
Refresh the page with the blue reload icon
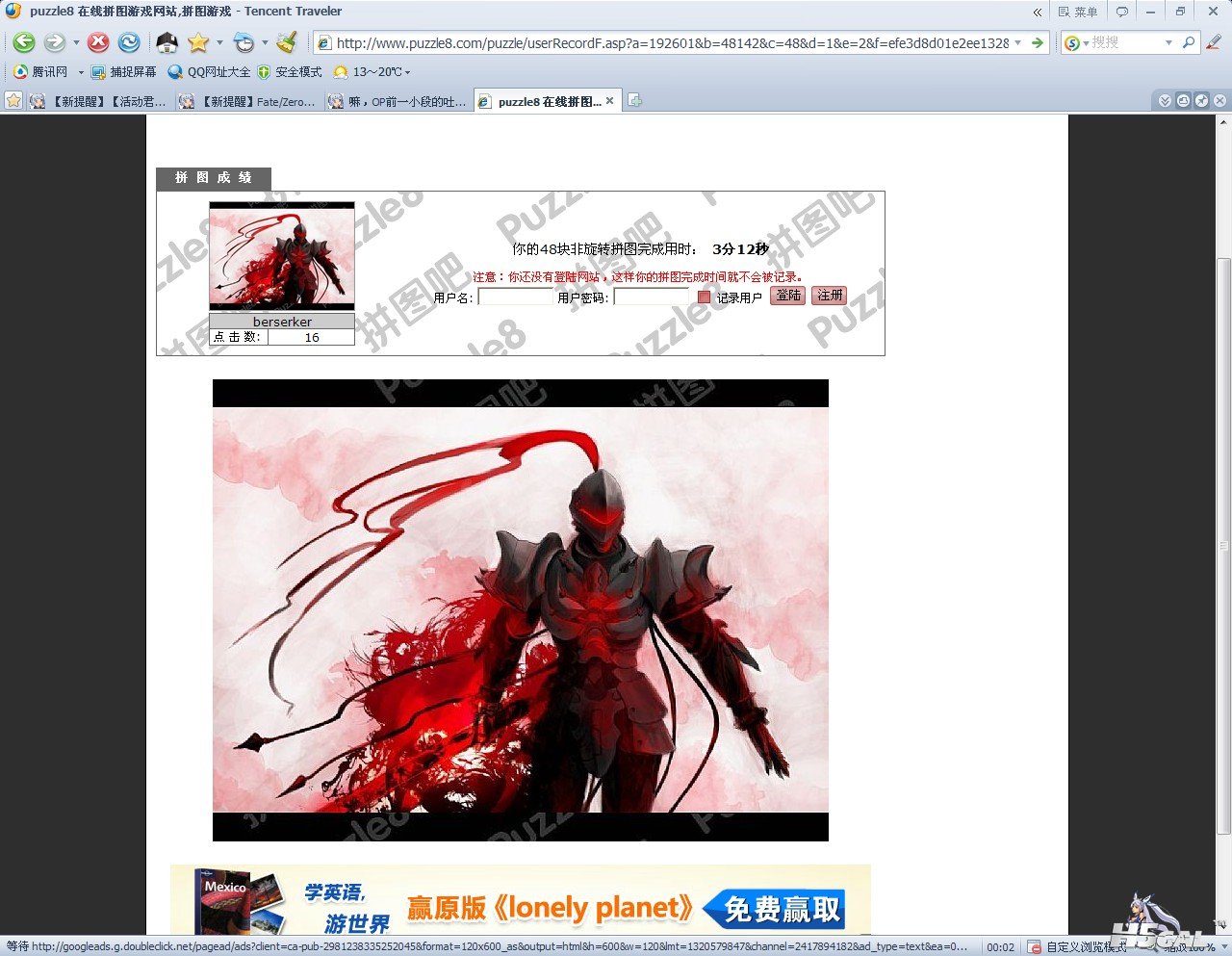point(129,42)
